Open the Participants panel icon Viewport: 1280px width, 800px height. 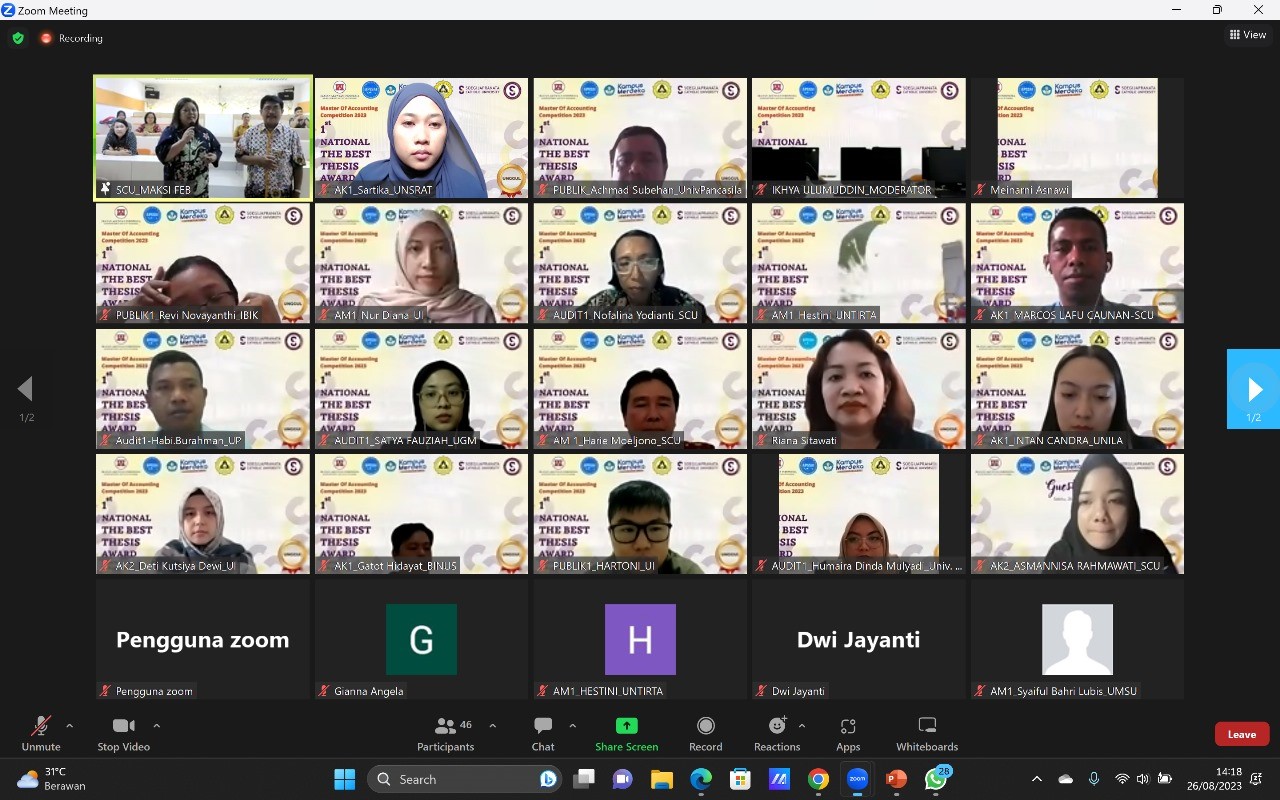tap(445, 727)
